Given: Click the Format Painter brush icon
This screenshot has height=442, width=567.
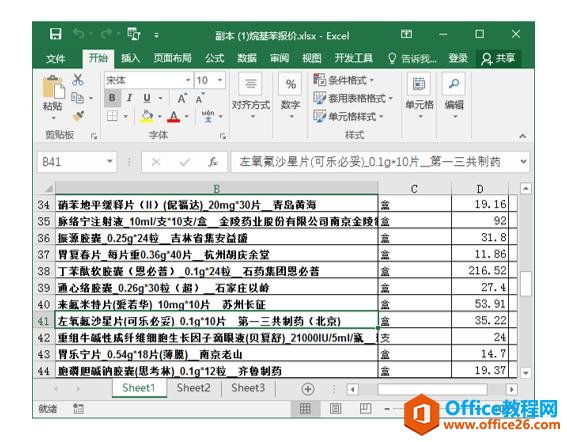Looking at the screenshot, I should tap(78, 116).
